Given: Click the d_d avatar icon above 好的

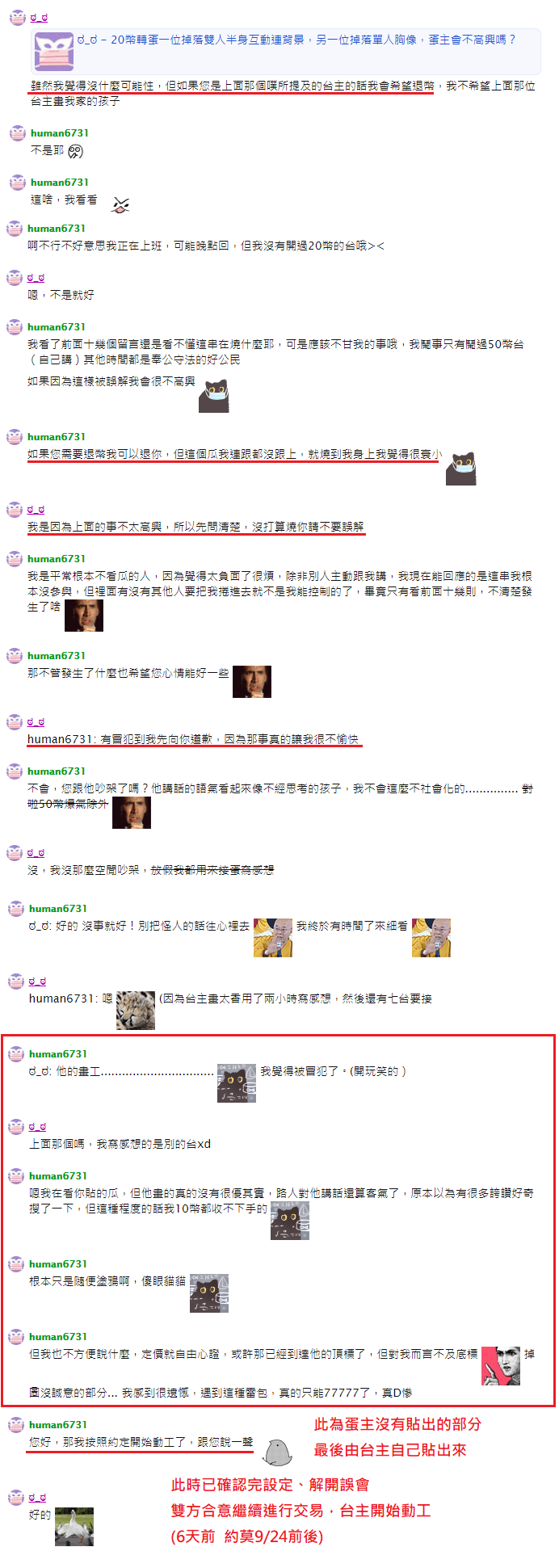Looking at the screenshot, I should [x=15, y=1498].
